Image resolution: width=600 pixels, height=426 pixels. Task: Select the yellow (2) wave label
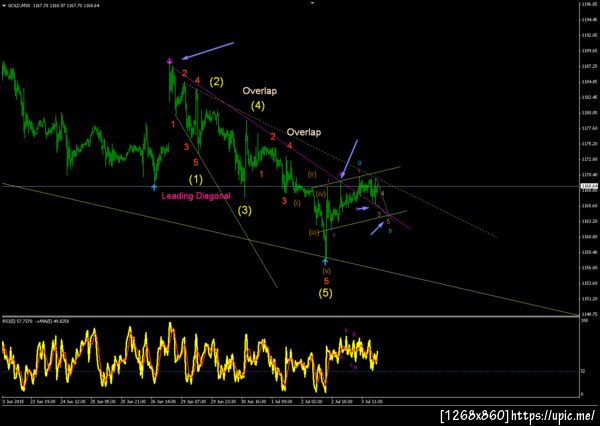coord(217,82)
